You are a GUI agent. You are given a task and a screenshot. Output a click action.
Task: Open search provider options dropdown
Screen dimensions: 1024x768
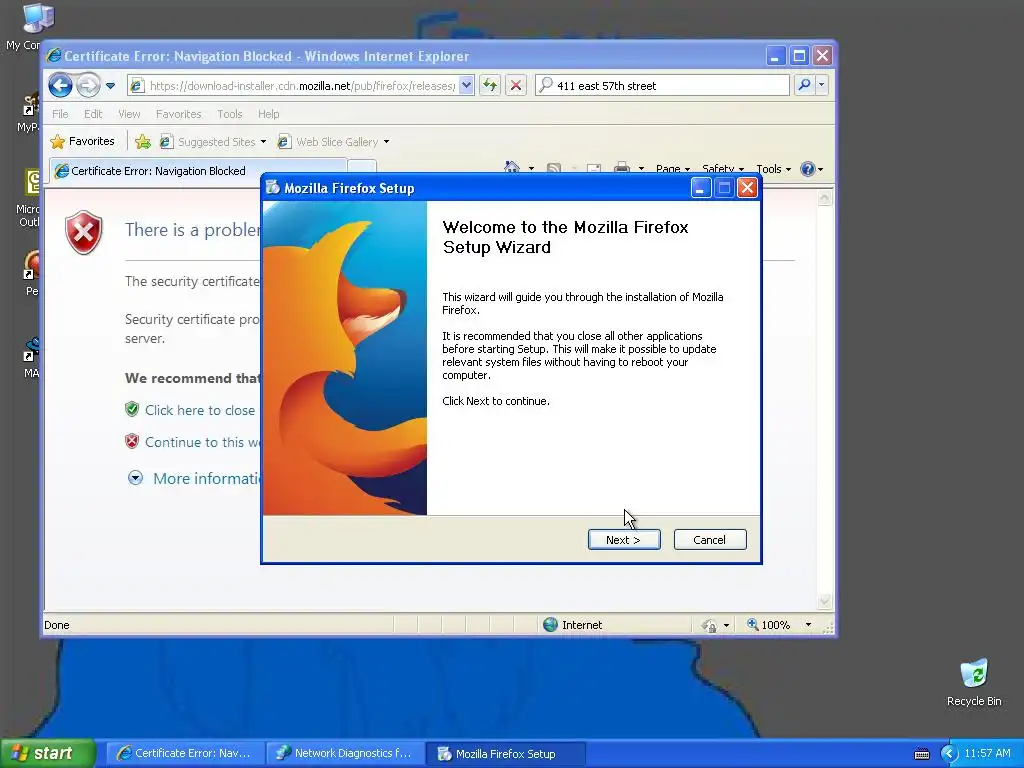click(822, 85)
